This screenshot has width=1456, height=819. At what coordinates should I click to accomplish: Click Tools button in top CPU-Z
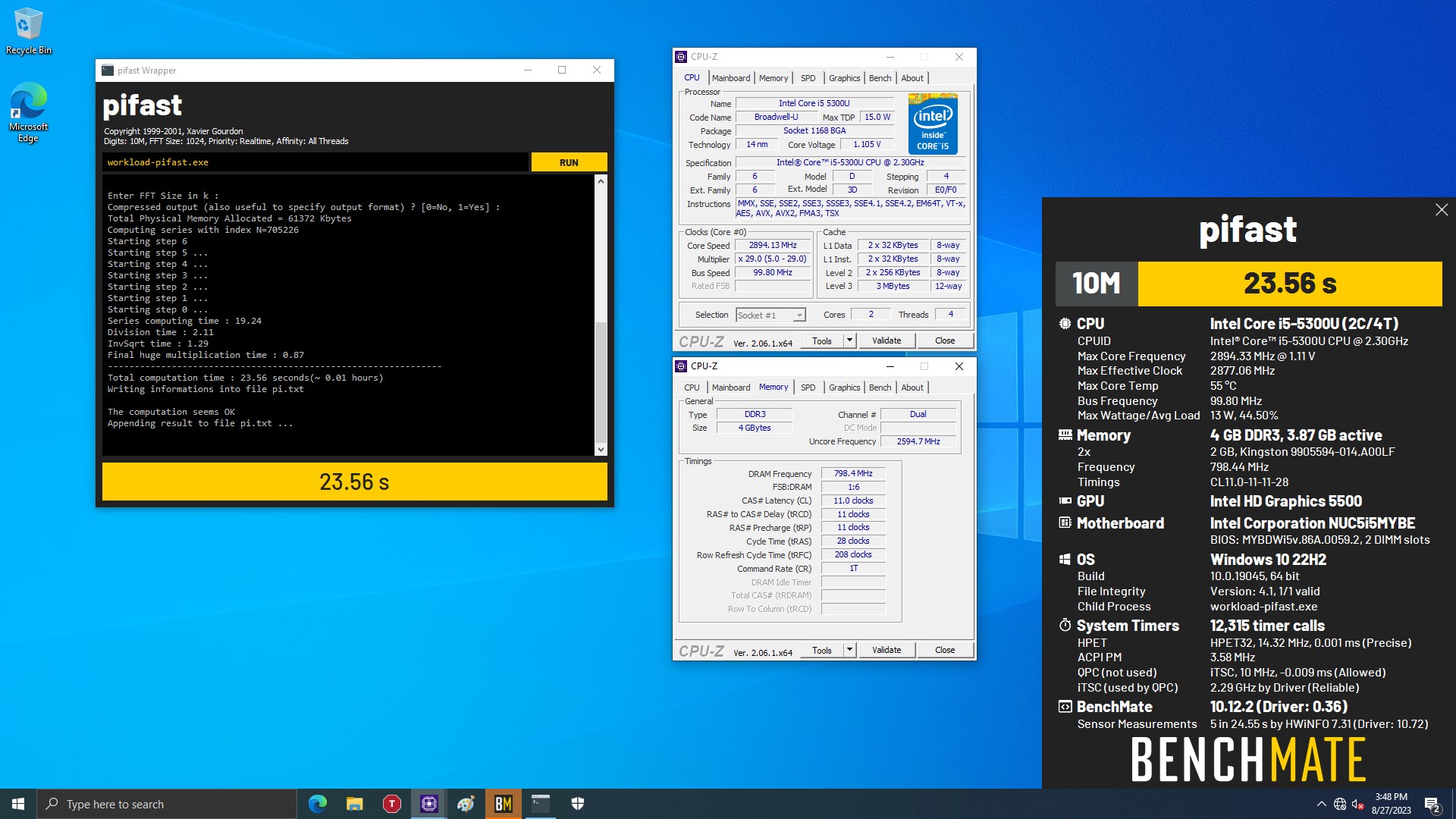tap(821, 340)
